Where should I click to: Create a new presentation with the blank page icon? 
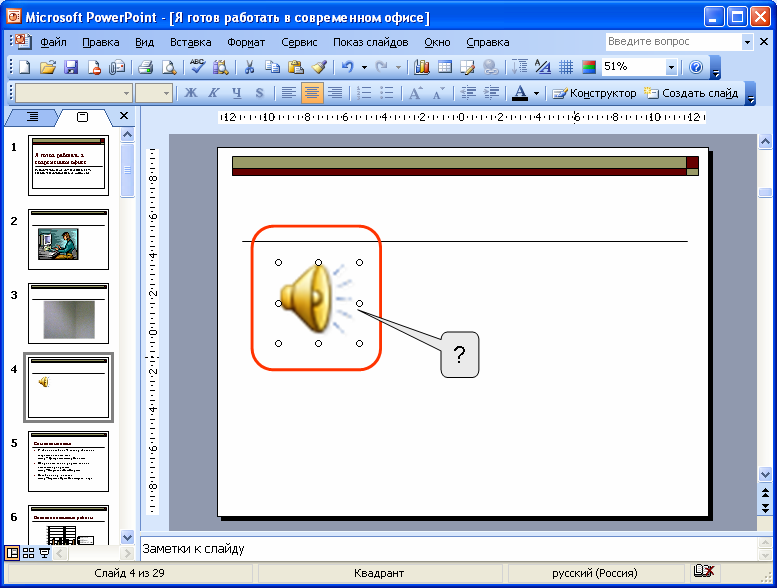pos(24,67)
